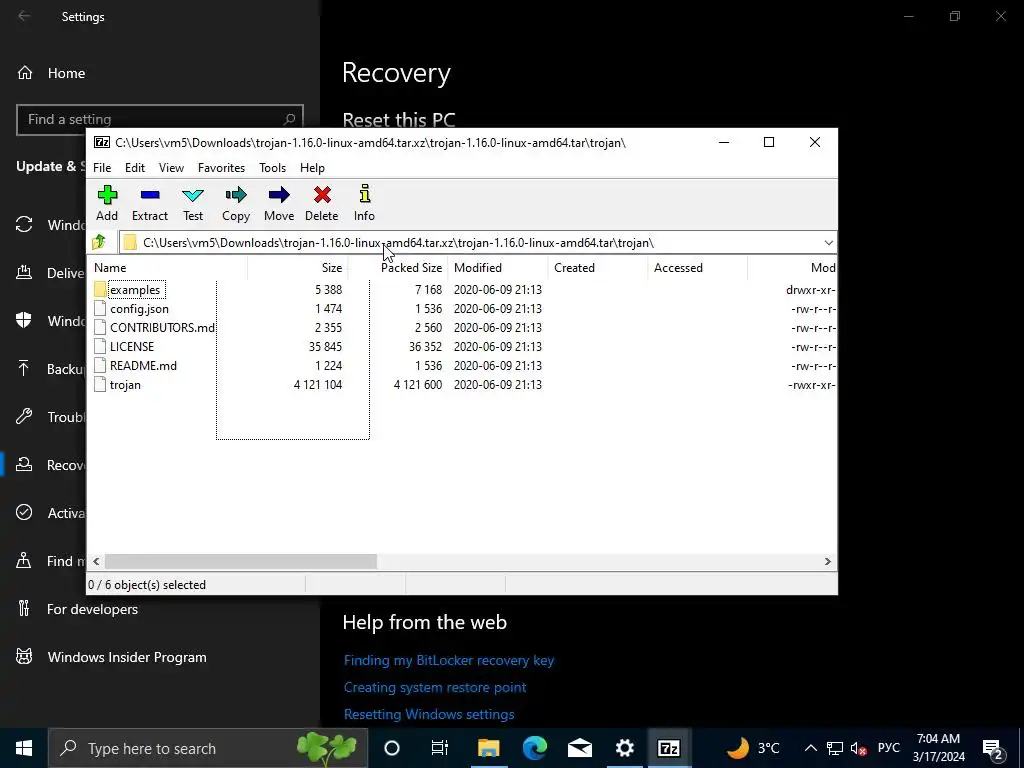Click the Find a setting search box
Viewport: 1024px width, 768px height.
point(160,120)
